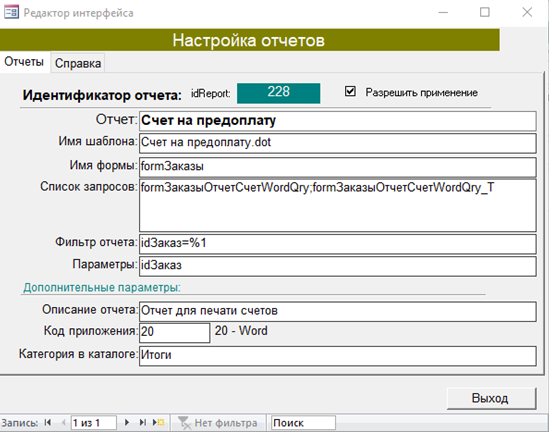
Task: Click the form icon in the title bar
Action: [x=11, y=13]
